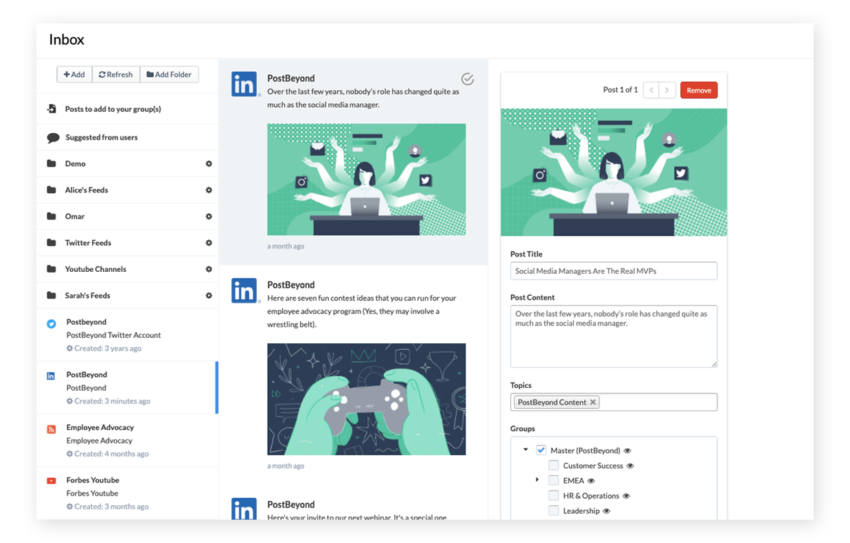Open Employee Advocacy feed entry
This screenshot has height=543, width=850.
(127, 441)
